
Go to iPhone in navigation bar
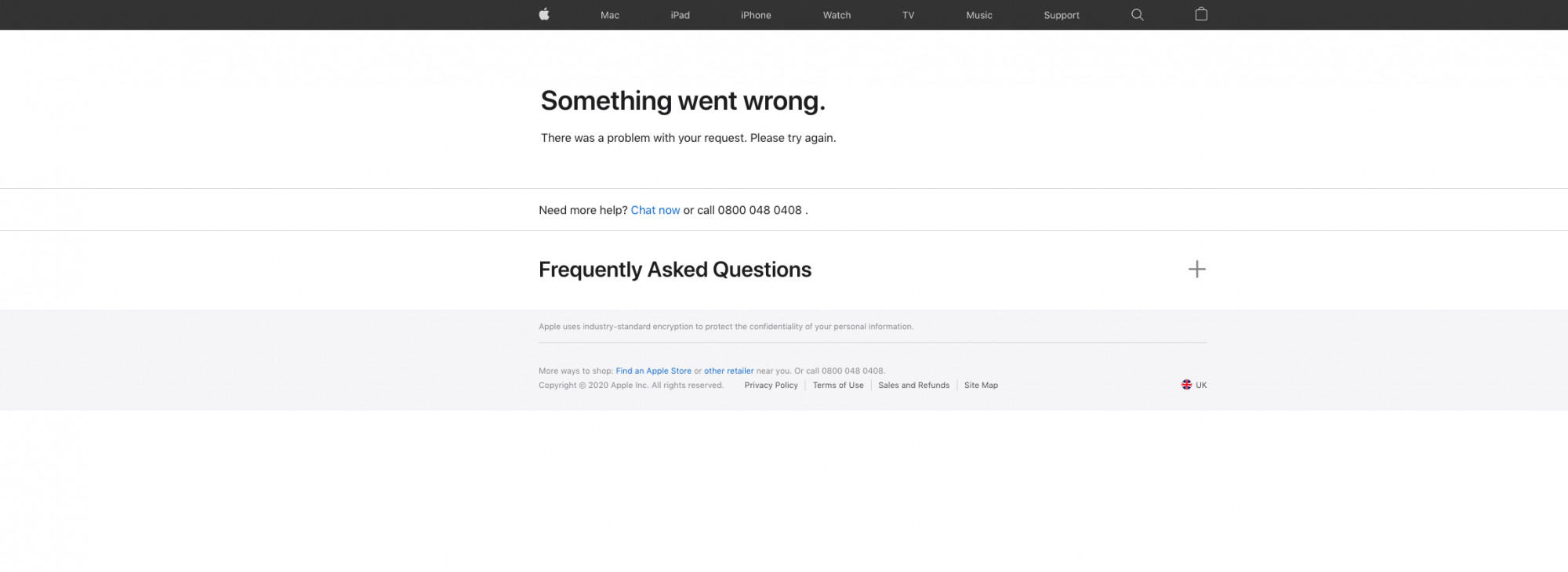(x=756, y=15)
